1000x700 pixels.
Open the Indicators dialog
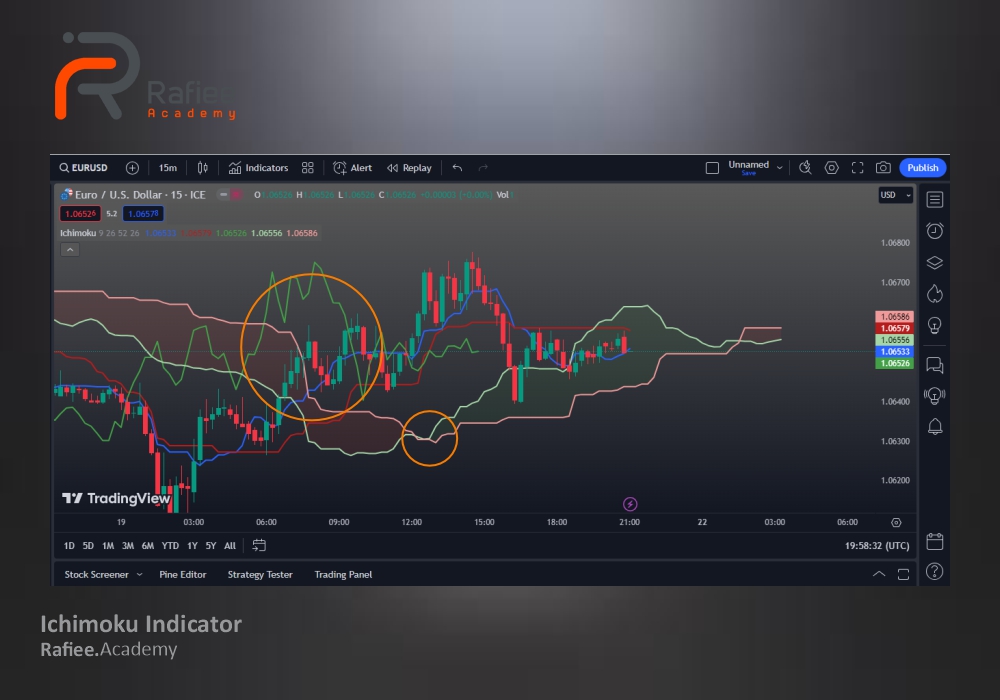(x=259, y=168)
